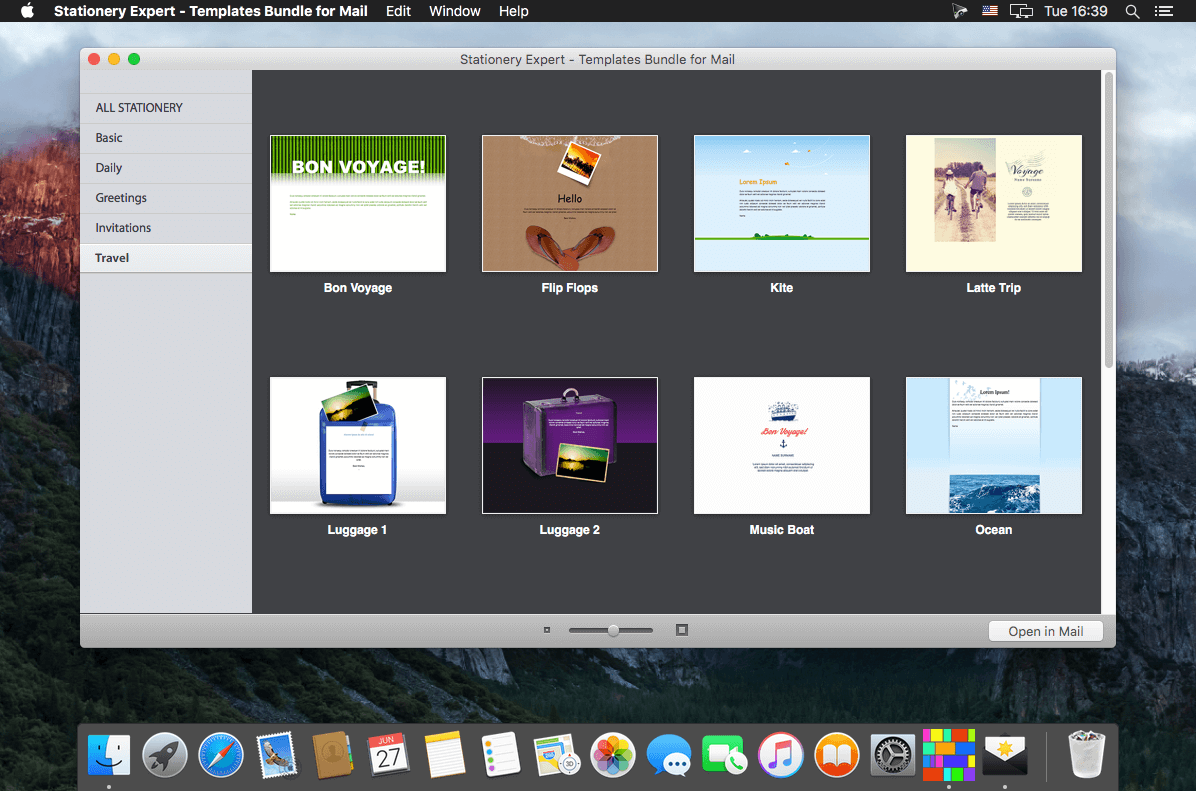
Task: Close the Stationery Expert window
Action: (95, 59)
